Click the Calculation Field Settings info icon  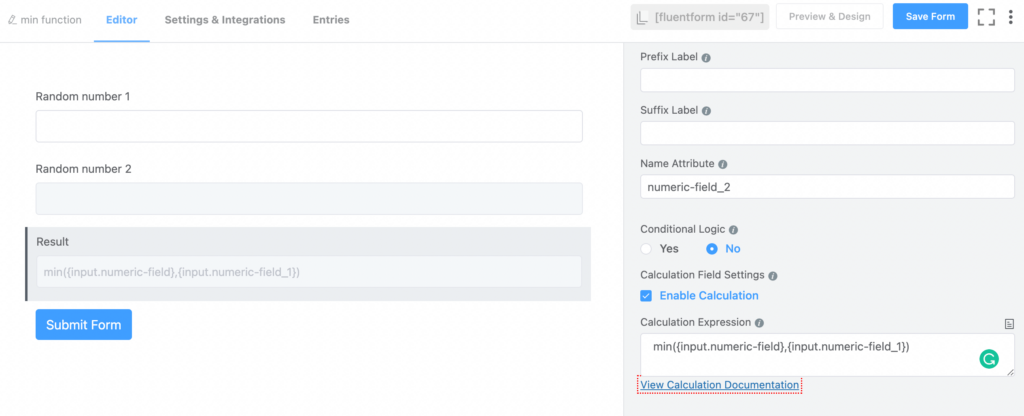coord(773,276)
